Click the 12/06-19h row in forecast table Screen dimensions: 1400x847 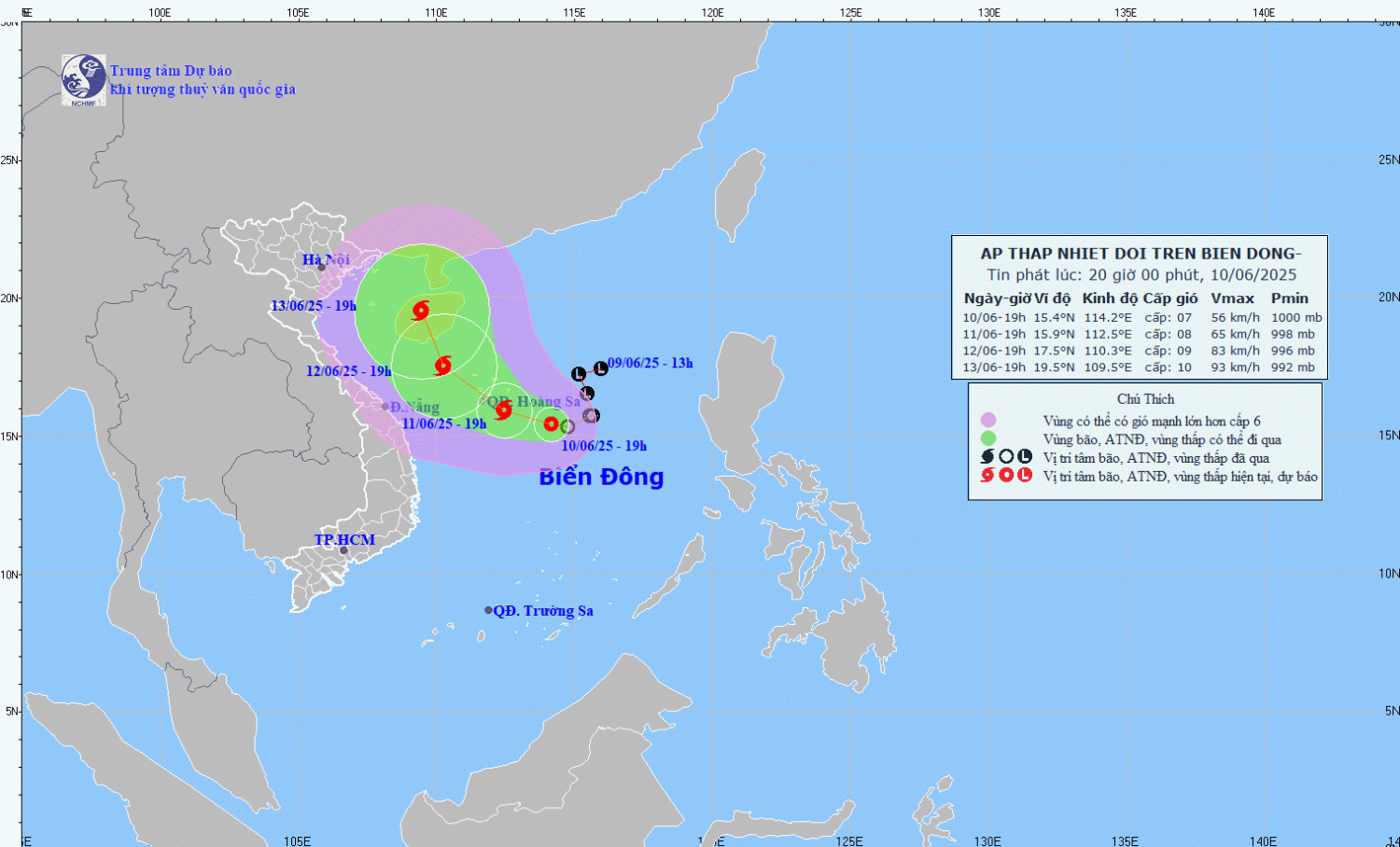coord(1139,351)
